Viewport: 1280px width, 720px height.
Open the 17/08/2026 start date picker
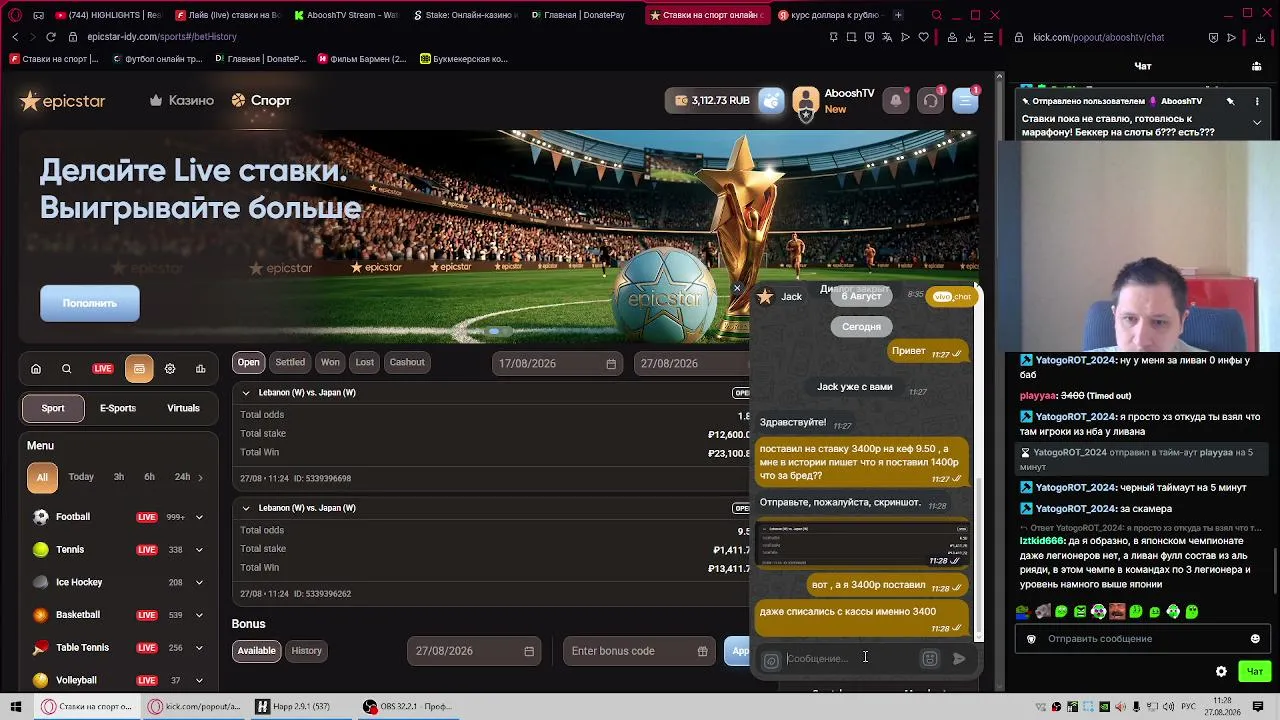558,363
